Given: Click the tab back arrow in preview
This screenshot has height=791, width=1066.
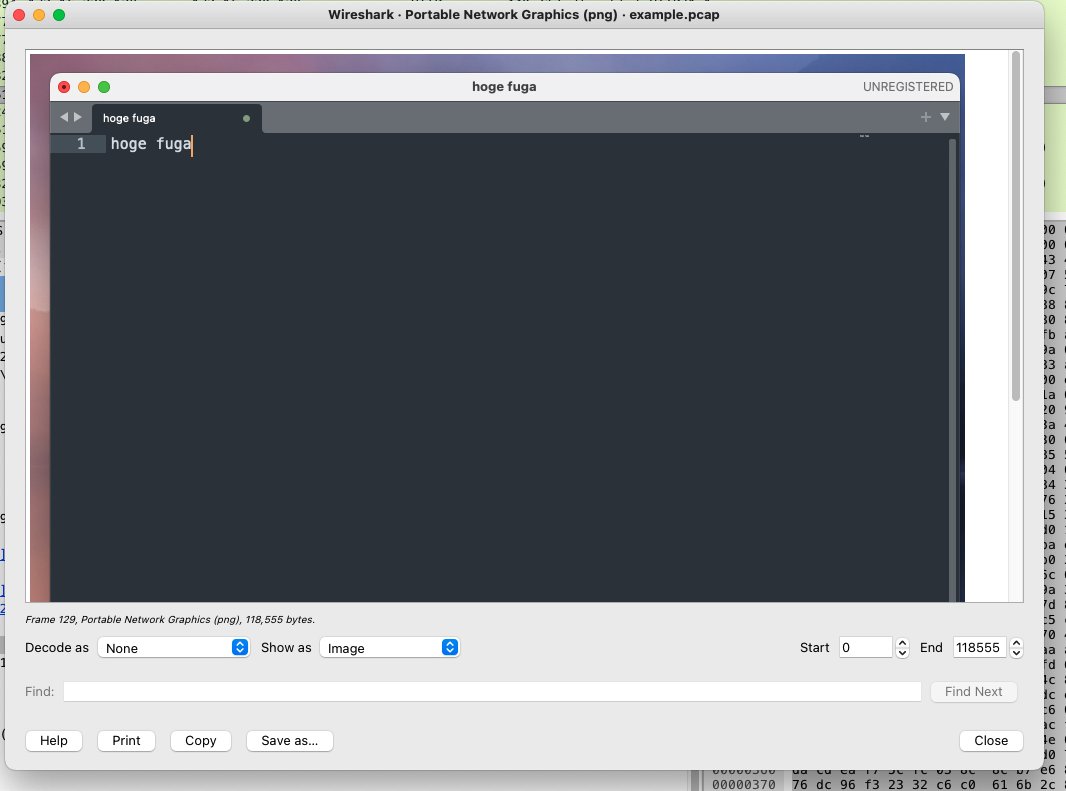Looking at the screenshot, I should point(64,117).
